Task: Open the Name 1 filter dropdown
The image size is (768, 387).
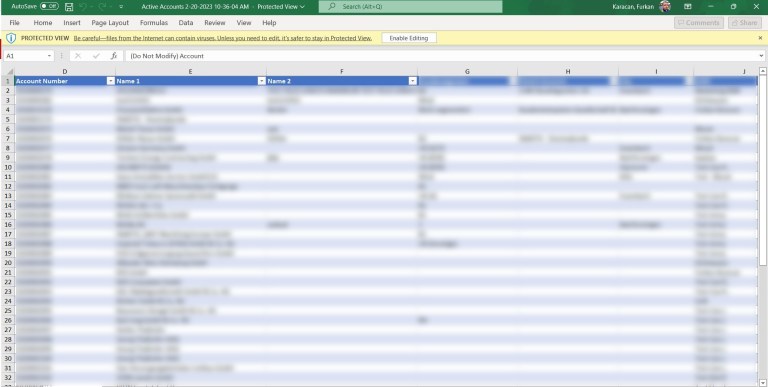Action: (x=262, y=81)
